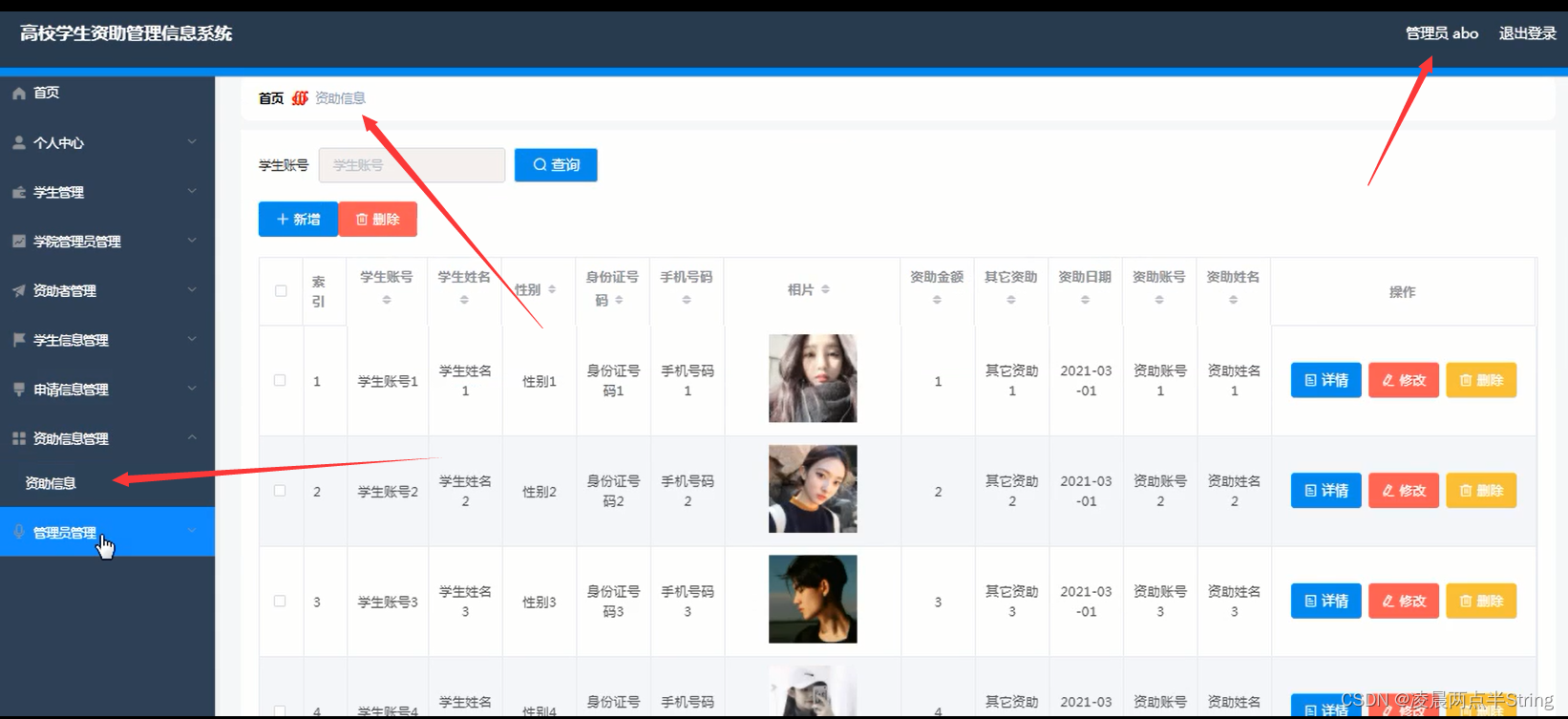
Task: Select the 学生管理 sidebar menu
Action: pyautogui.click(x=107, y=192)
